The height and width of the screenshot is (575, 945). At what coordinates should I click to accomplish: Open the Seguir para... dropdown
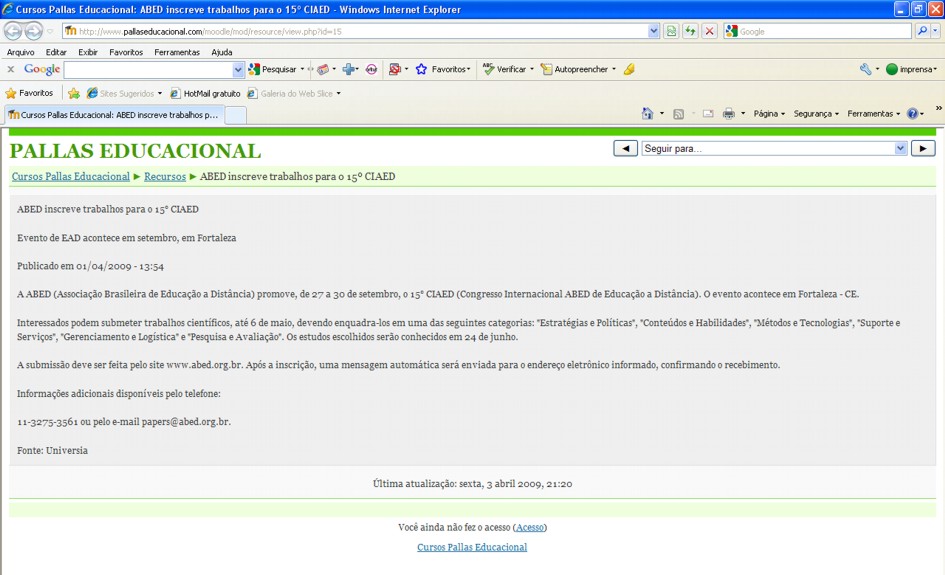pyautogui.click(x=774, y=148)
